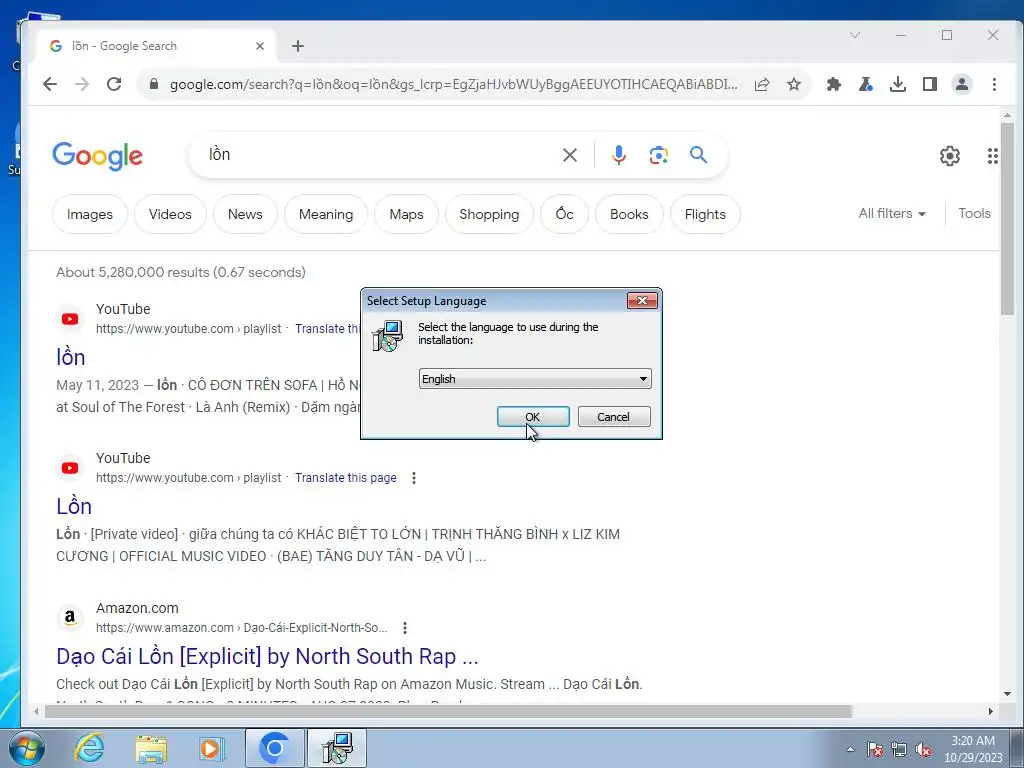Go back with Chrome's back arrow

coord(50,84)
